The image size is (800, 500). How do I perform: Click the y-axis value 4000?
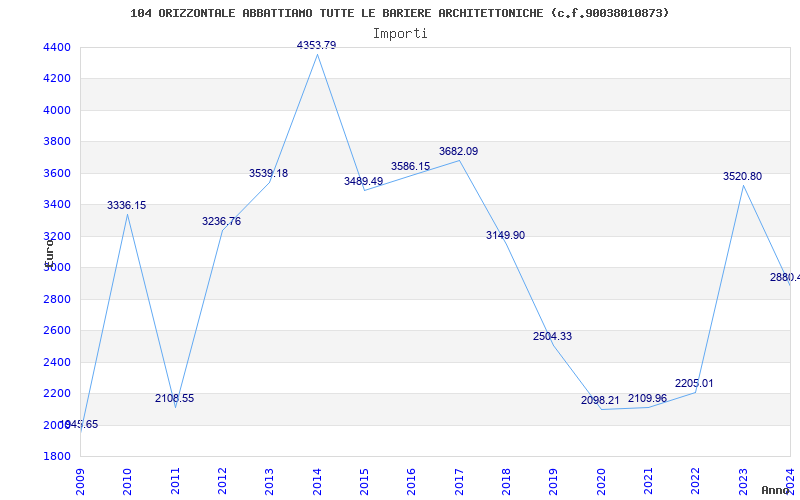tap(57, 110)
